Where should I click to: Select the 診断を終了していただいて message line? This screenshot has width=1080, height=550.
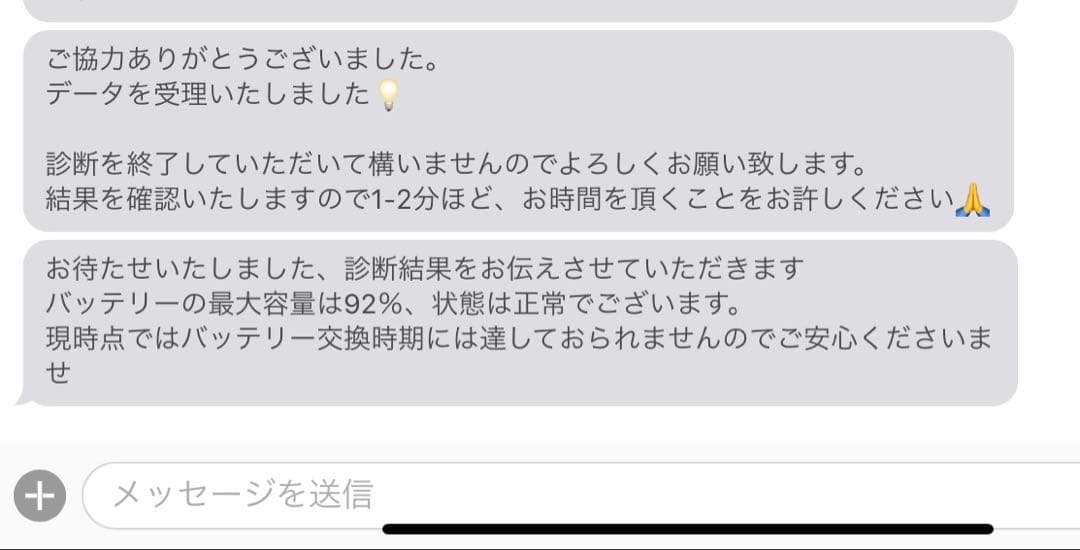pyautogui.click(x=456, y=165)
